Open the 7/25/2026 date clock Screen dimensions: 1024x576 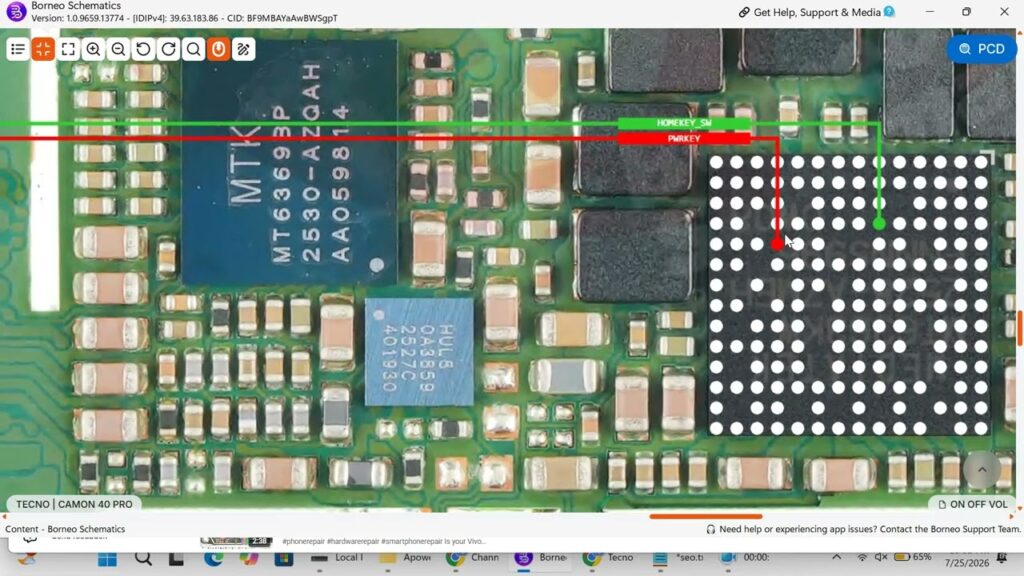coord(967,562)
